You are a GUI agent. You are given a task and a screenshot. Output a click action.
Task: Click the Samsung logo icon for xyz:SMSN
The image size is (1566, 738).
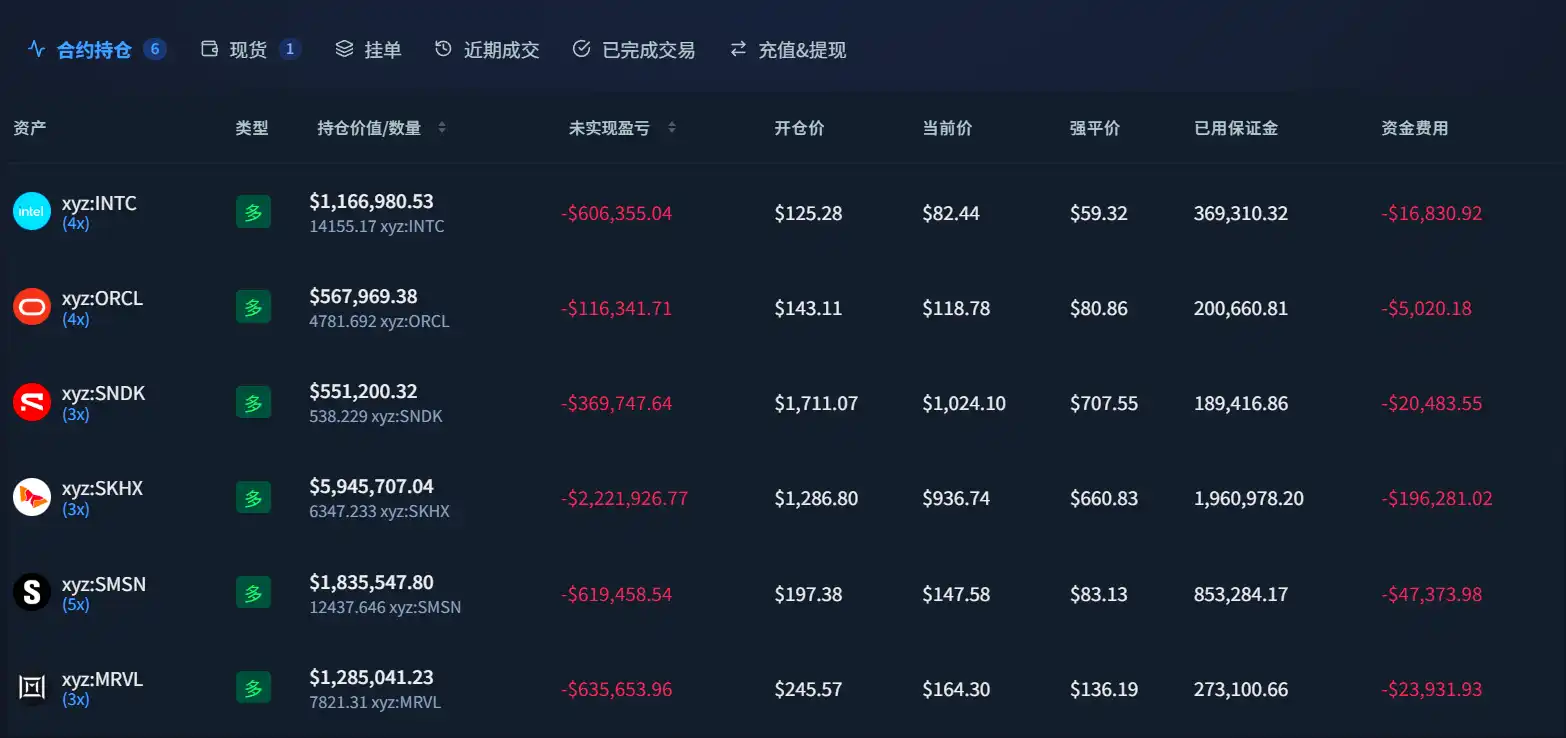click(x=32, y=592)
